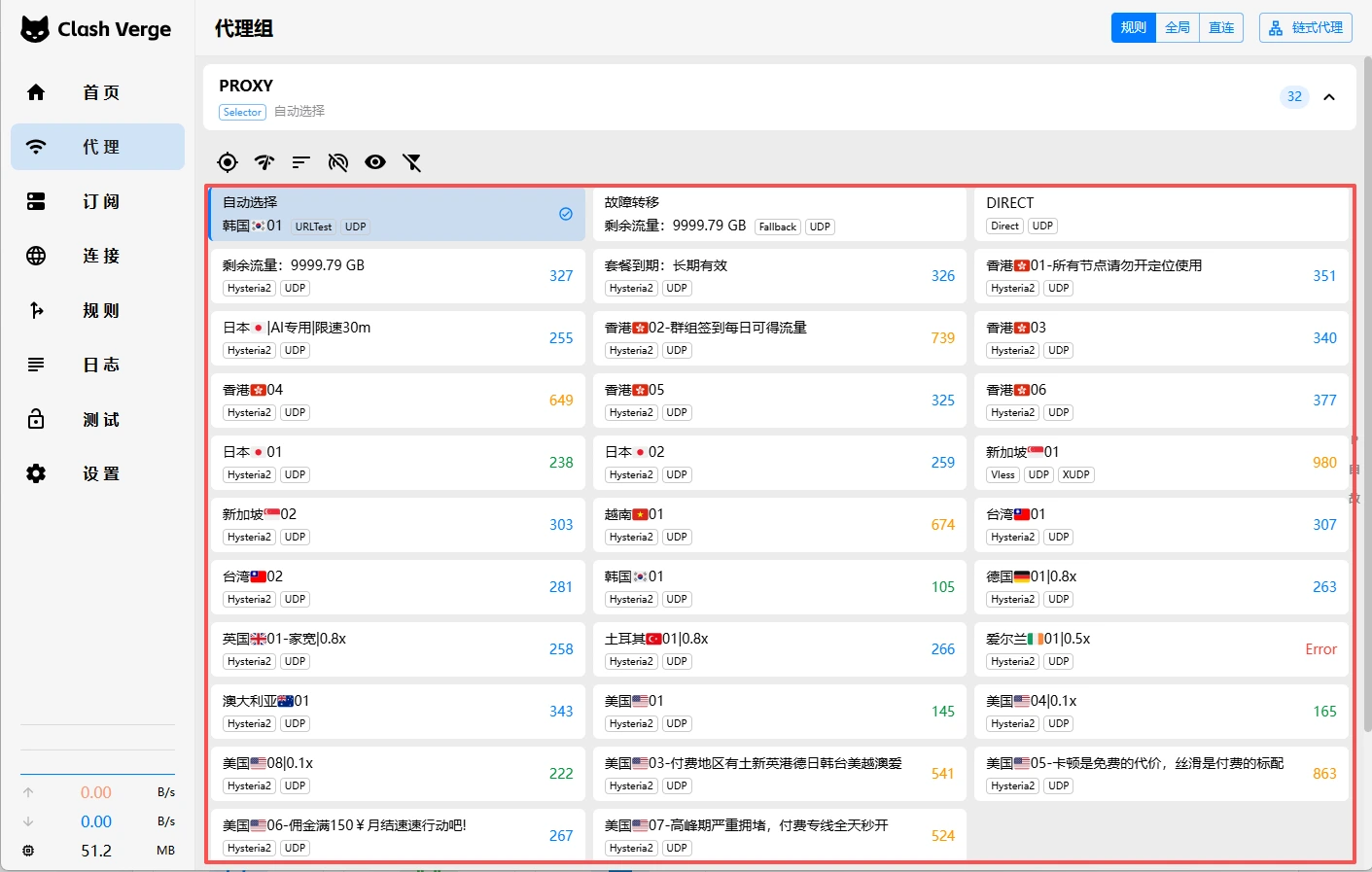The width and height of the screenshot is (1372, 872).
Task: Select the 故障转移 Fallback proxy
Action: coord(780,214)
